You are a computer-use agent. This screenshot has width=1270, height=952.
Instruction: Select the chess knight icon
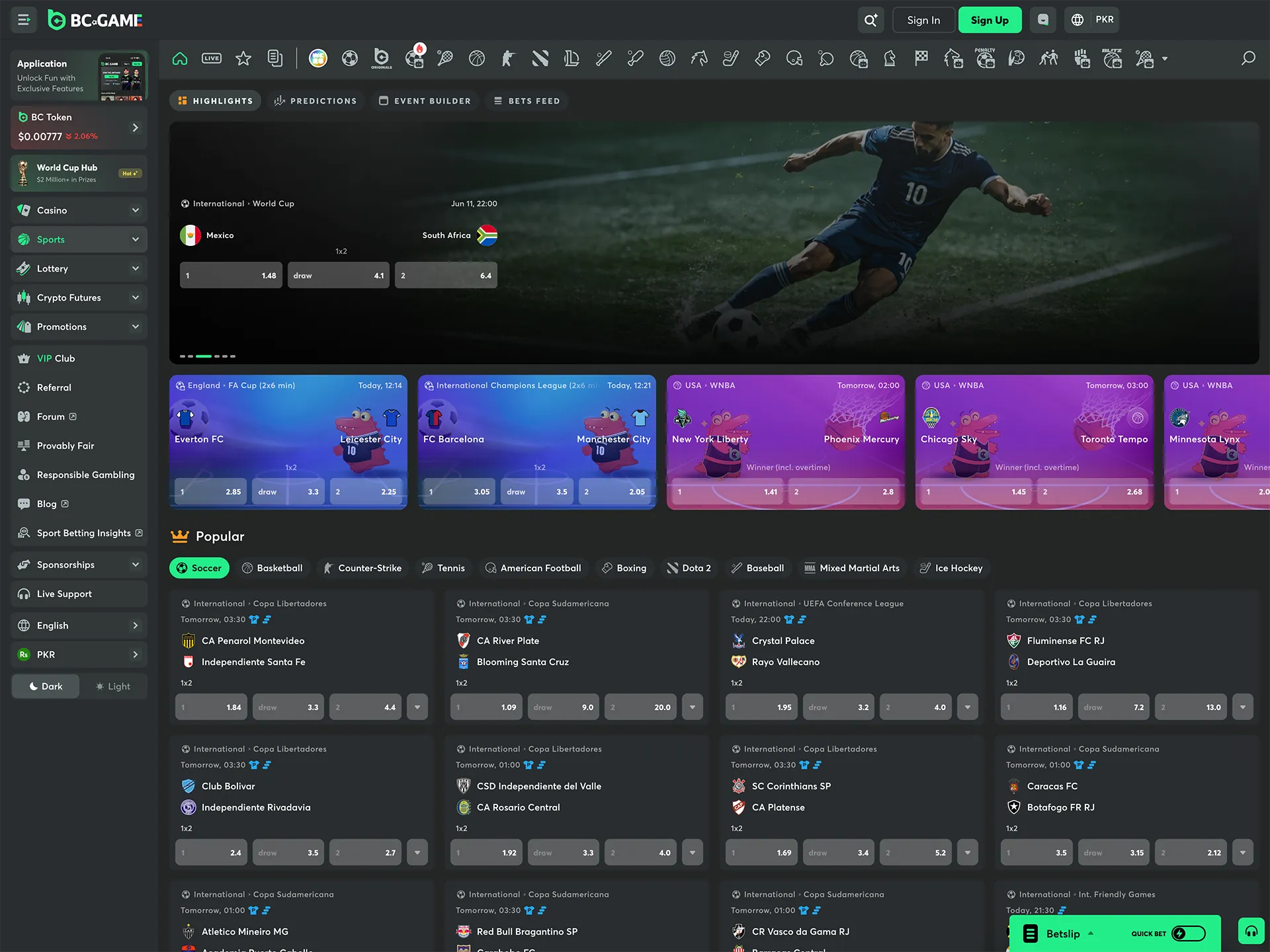(x=890, y=59)
